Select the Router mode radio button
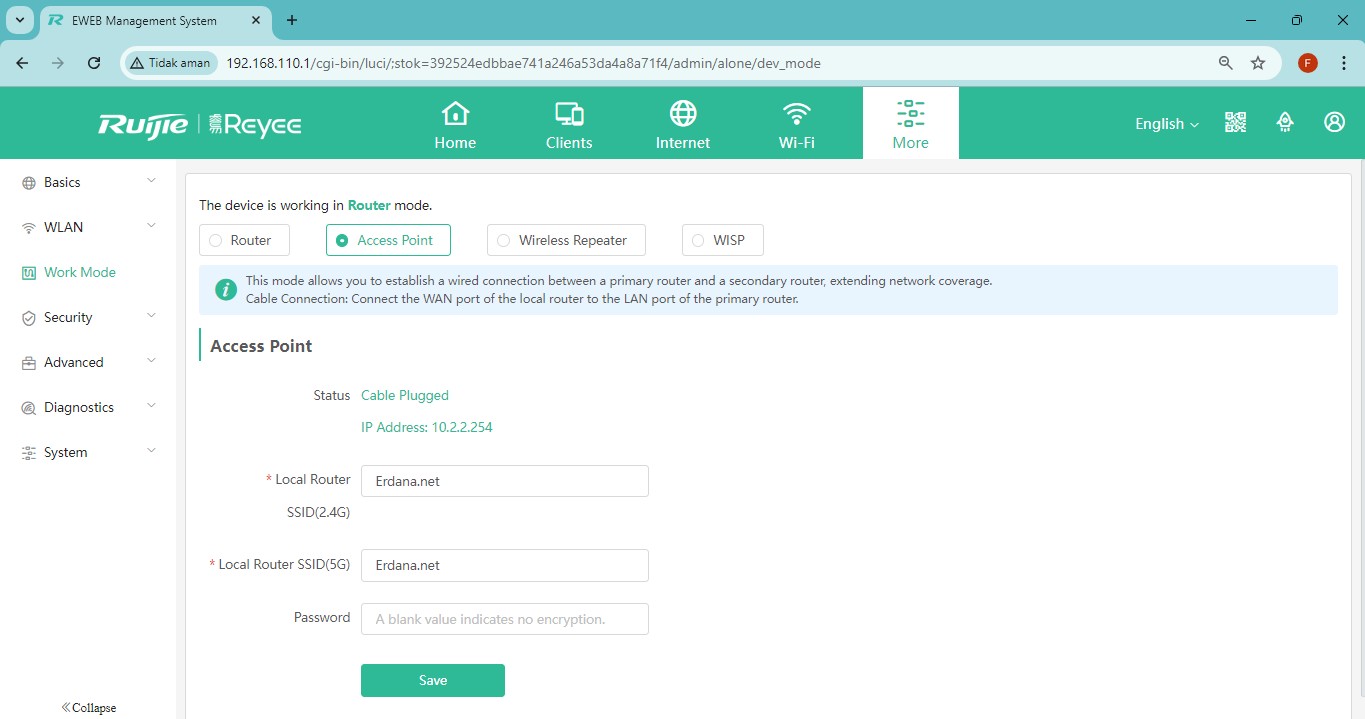This screenshot has height=719, width=1365. pos(216,240)
